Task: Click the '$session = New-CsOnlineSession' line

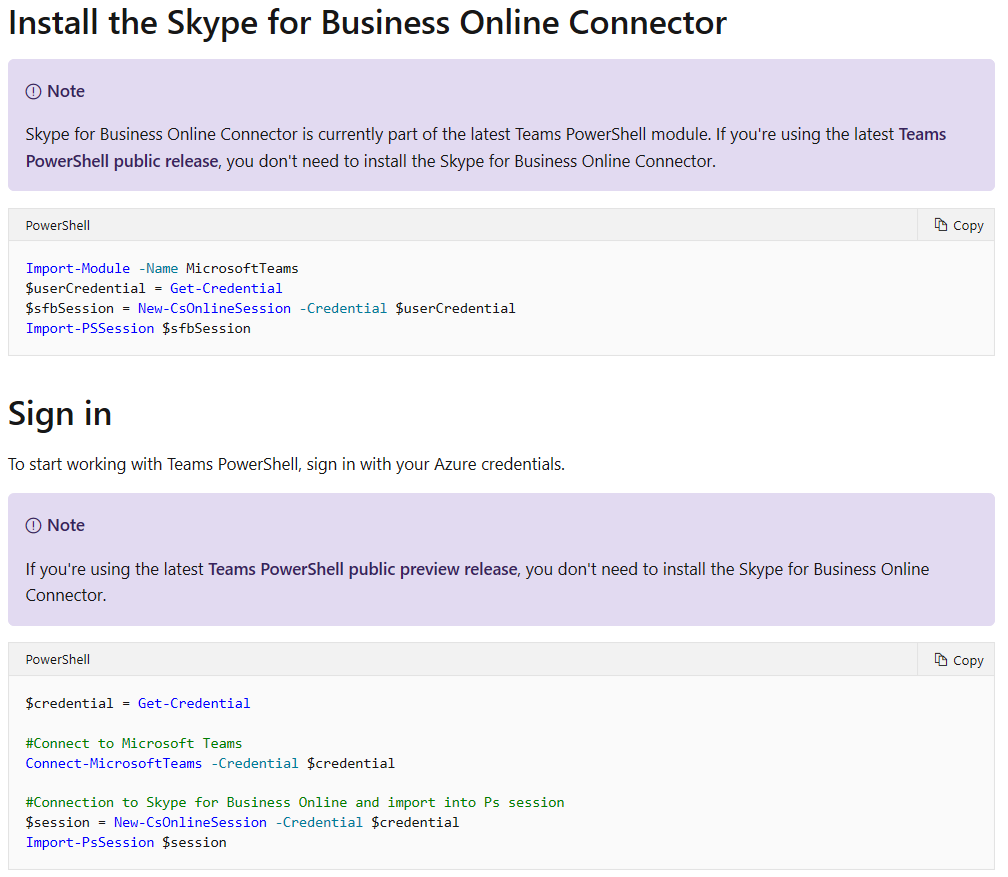Action: pyautogui.click(x=242, y=822)
